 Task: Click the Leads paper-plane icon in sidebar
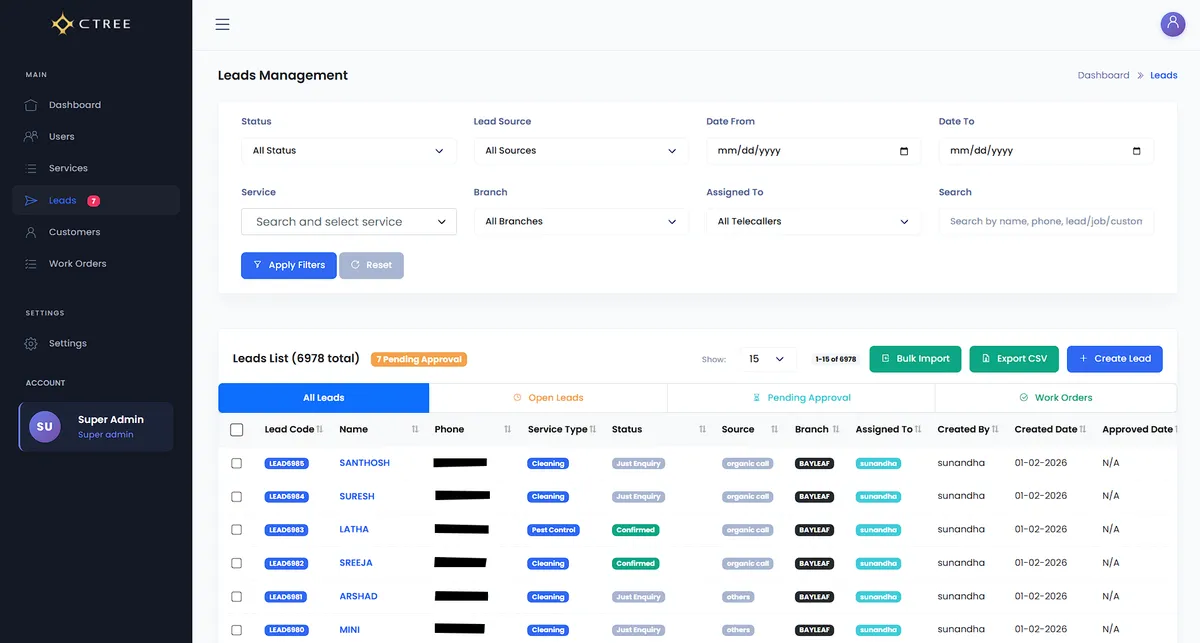point(31,200)
